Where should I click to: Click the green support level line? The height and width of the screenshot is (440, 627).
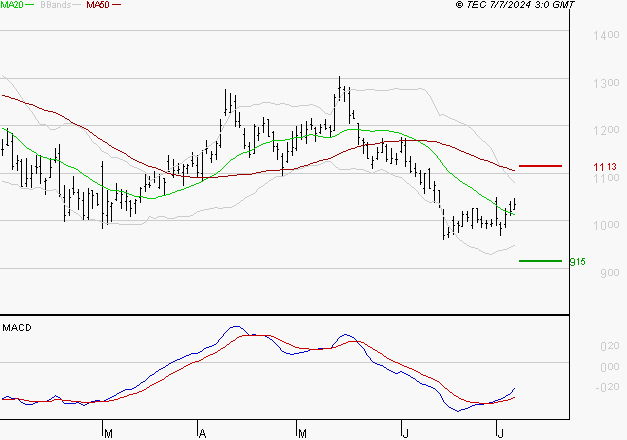[540, 261]
